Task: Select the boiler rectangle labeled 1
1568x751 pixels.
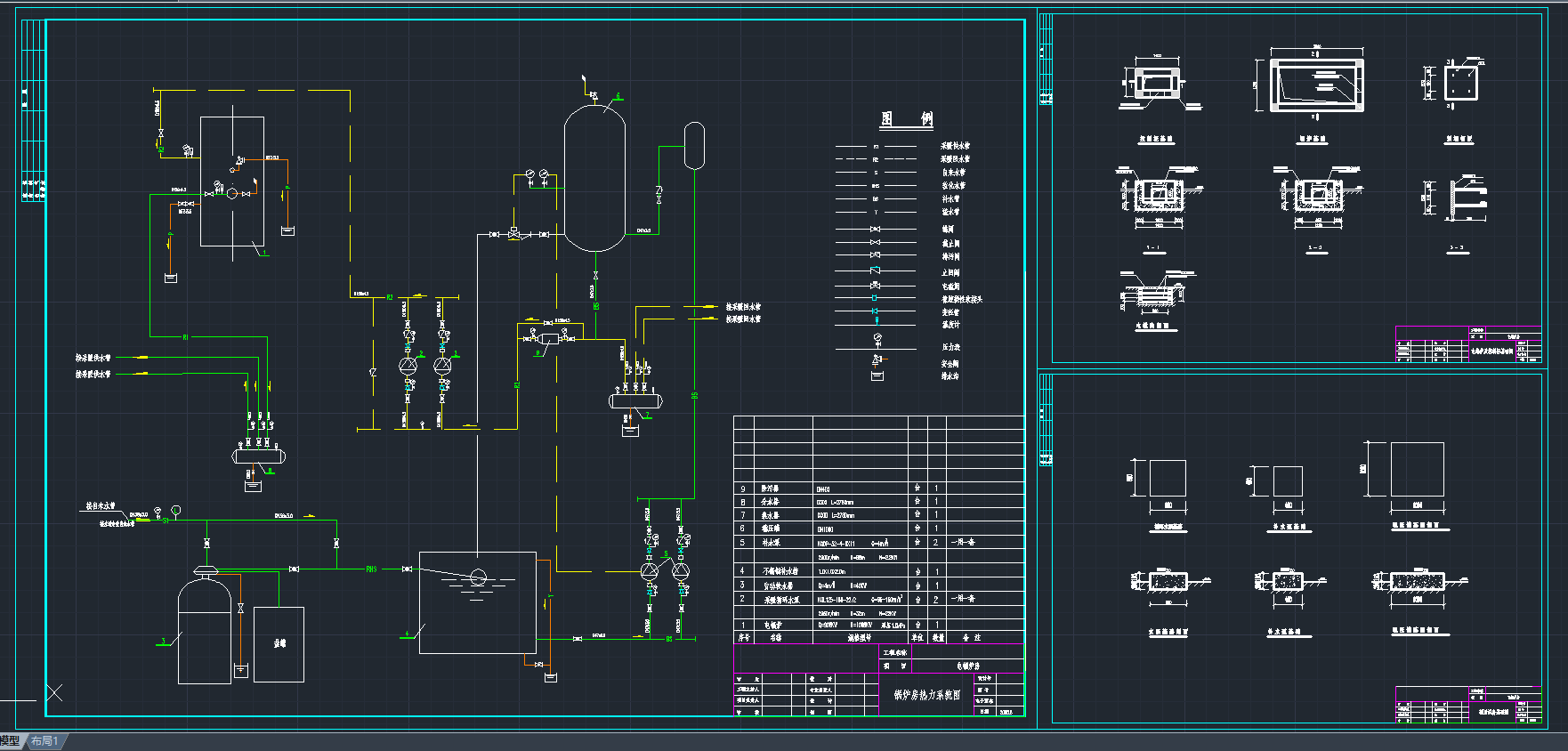Action: coord(232,181)
